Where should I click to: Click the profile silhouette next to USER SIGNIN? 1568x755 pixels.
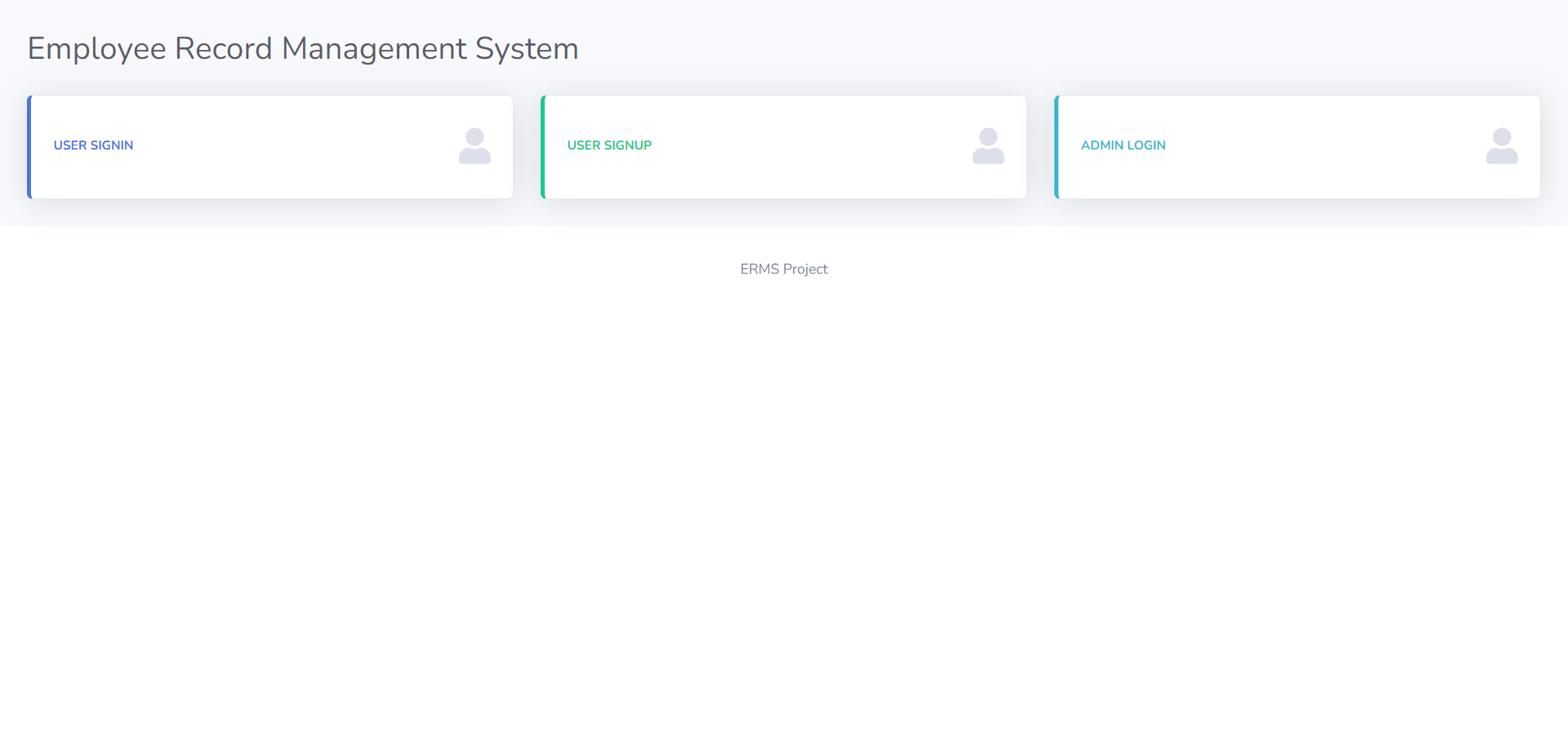pyautogui.click(x=474, y=145)
